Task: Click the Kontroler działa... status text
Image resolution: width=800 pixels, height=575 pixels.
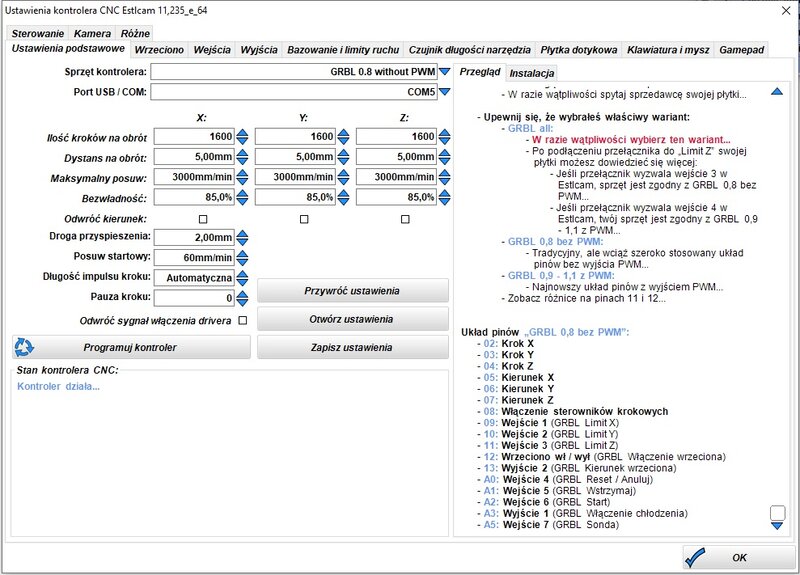Action: [x=58, y=386]
